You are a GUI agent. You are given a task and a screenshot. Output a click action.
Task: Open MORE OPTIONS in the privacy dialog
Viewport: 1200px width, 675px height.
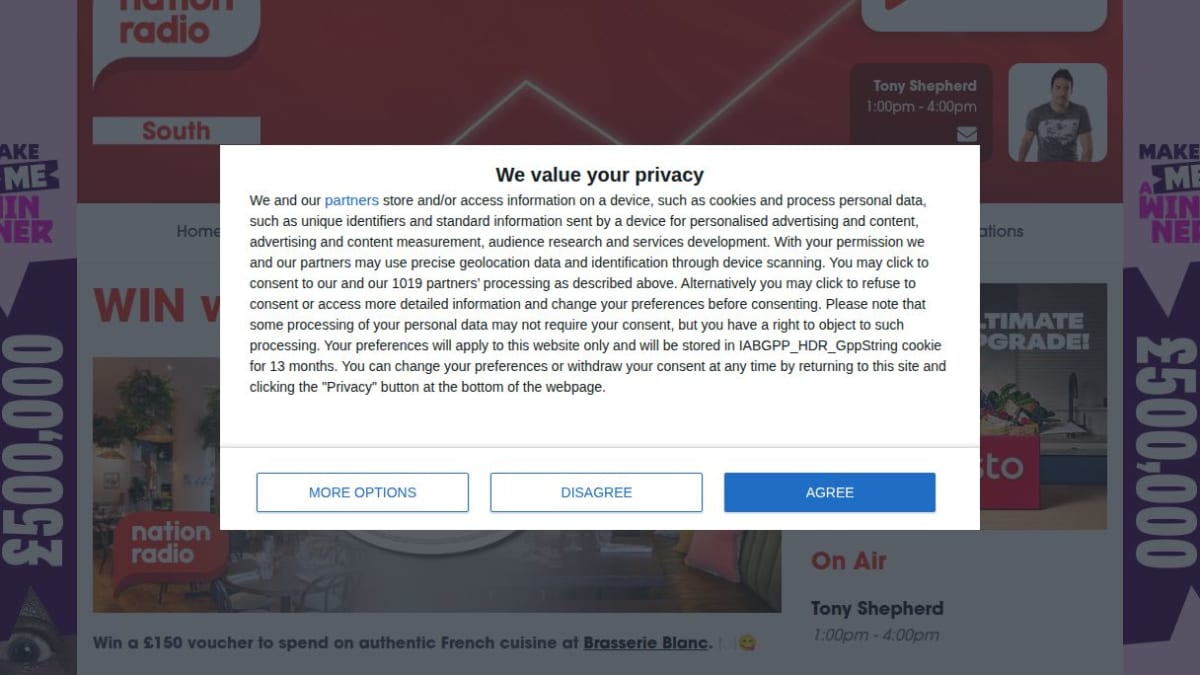(362, 492)
